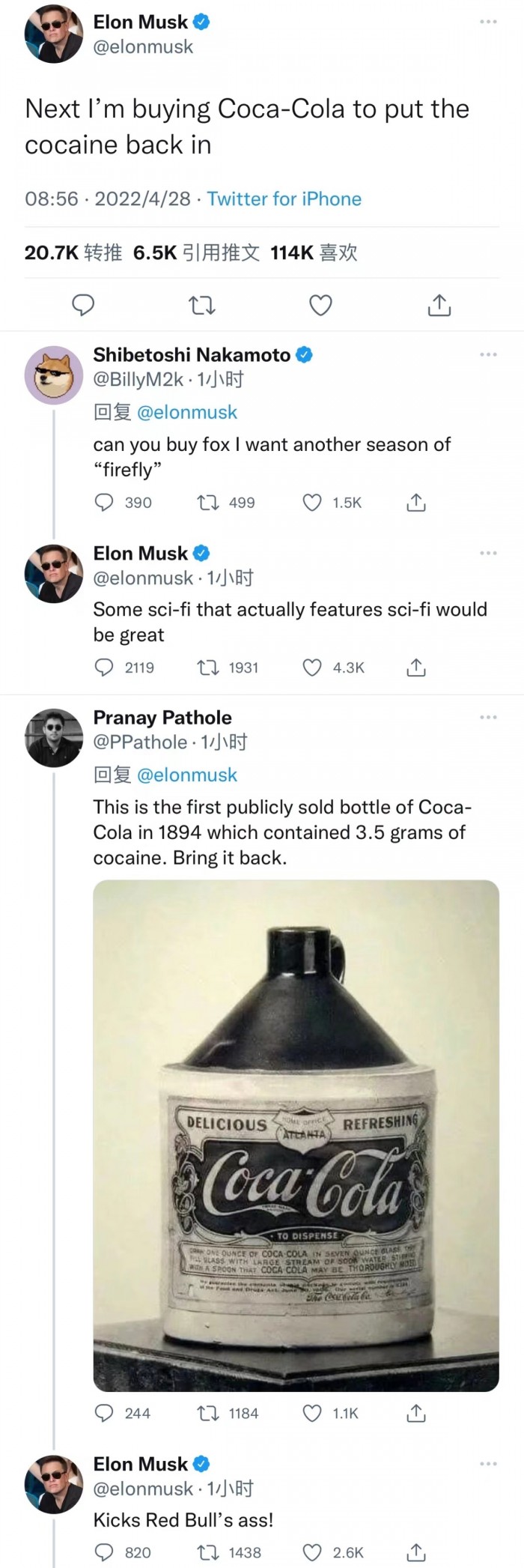The width and height of the screenshot is (524, 1568).
Task: Open more options on Pranay's tweet
Action: click(x=488, y=718)
